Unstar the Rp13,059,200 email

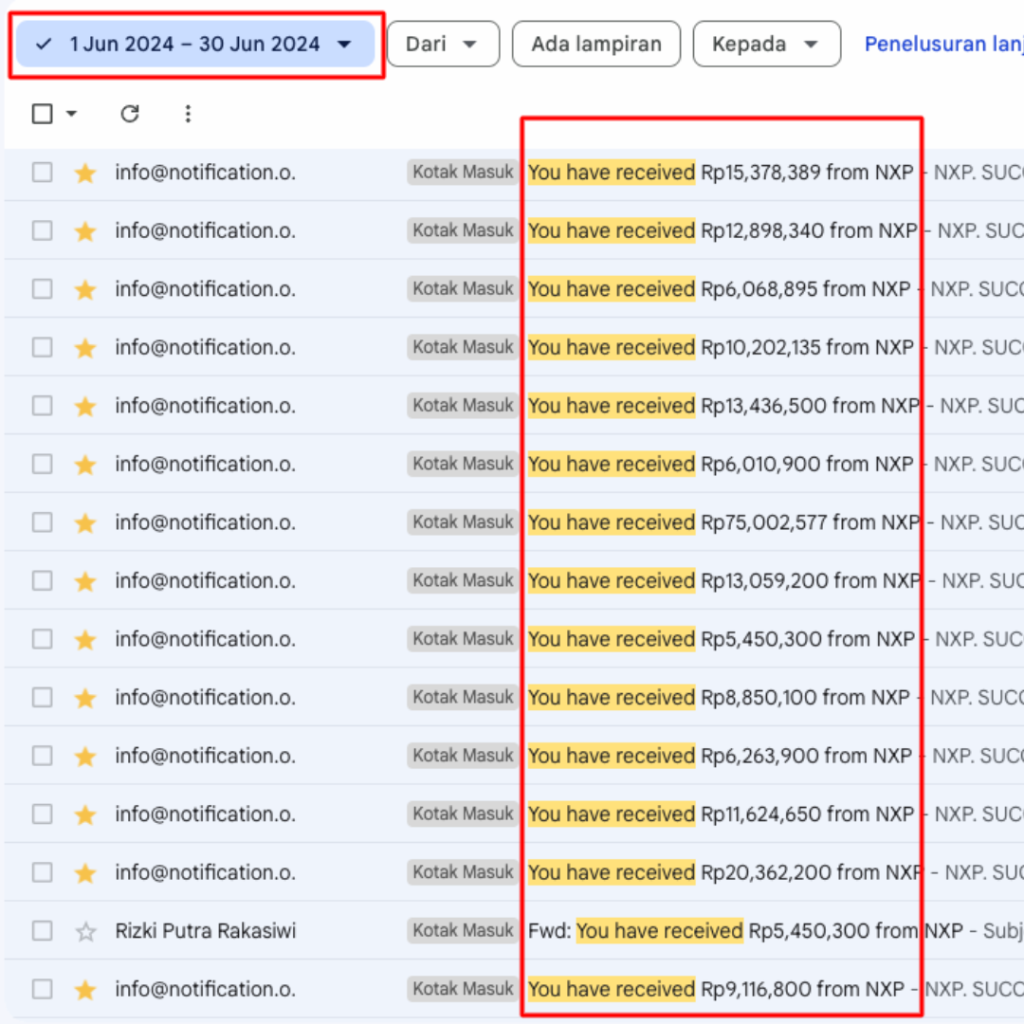(86, 581)
